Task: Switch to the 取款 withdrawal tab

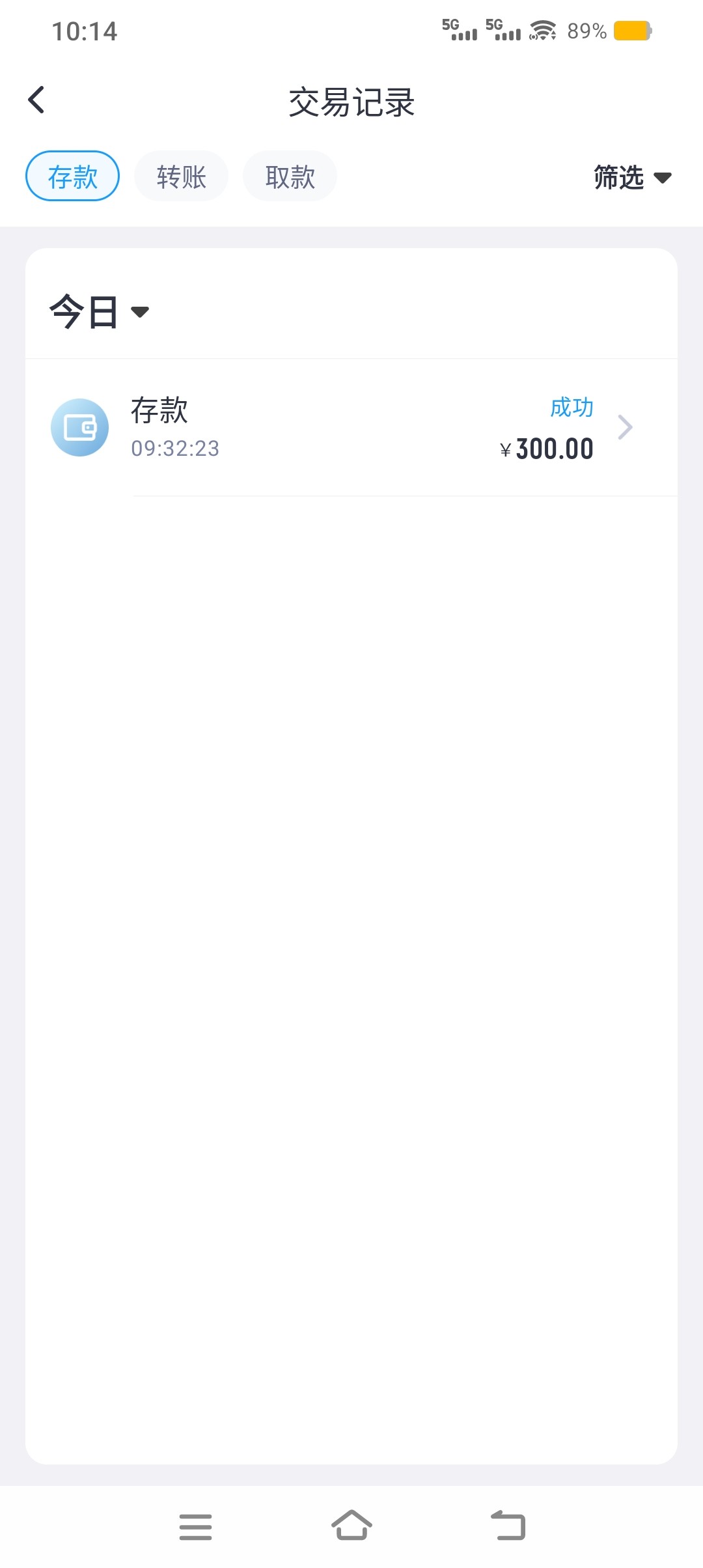Action: click(x=290, y=176)
